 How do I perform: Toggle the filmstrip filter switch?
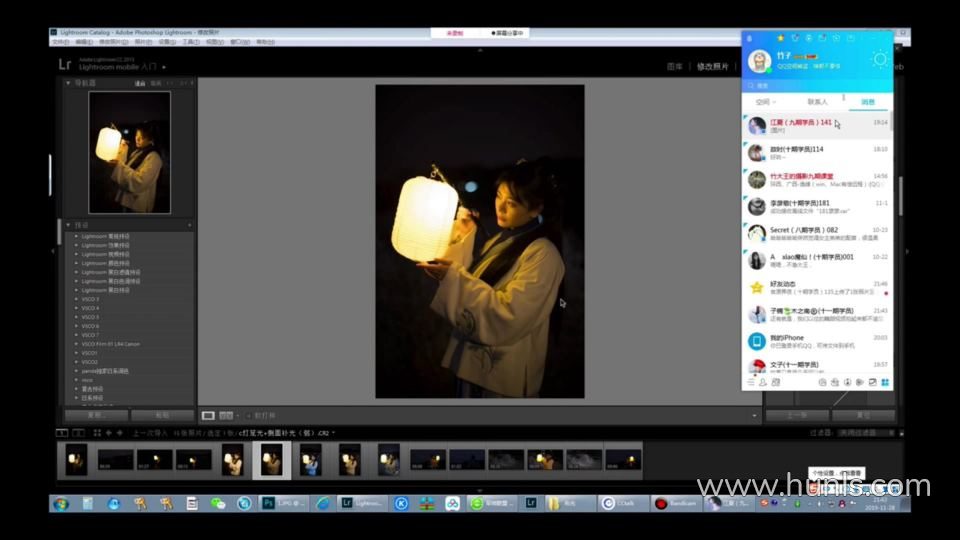click(x=901, y=433)
